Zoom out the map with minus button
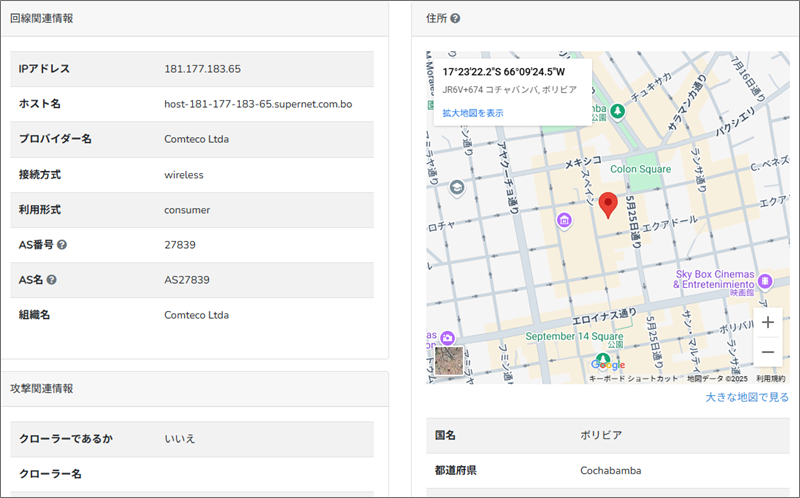The height and width of the screenshot is (498, 800). tap(767, 352)
